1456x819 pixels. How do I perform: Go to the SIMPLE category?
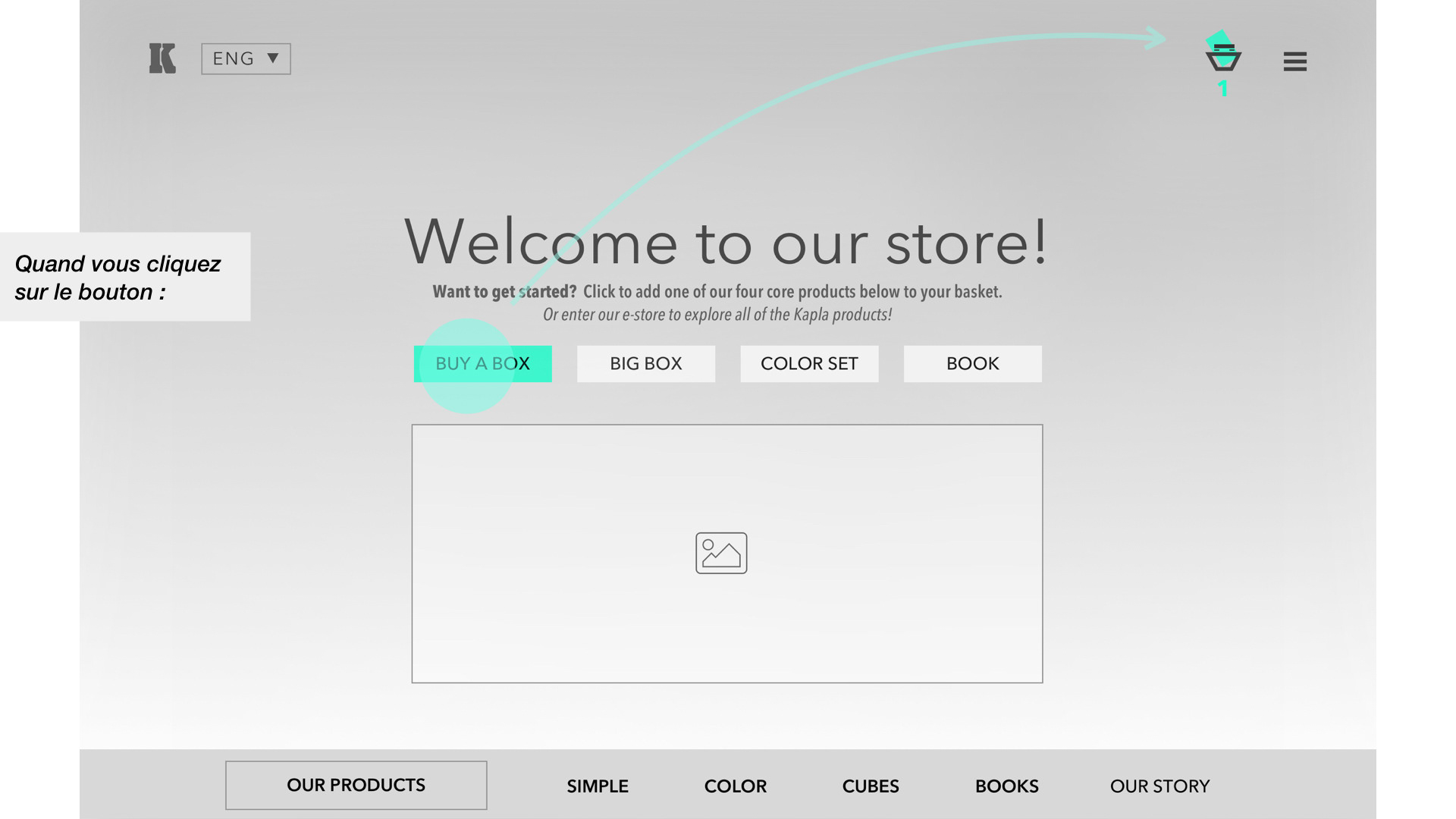(x=598, y=786)
